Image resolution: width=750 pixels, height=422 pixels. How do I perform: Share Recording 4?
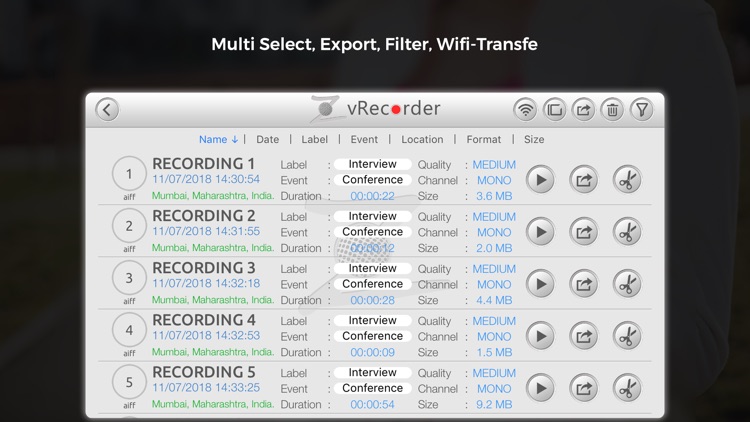click(x=584, y=336)
